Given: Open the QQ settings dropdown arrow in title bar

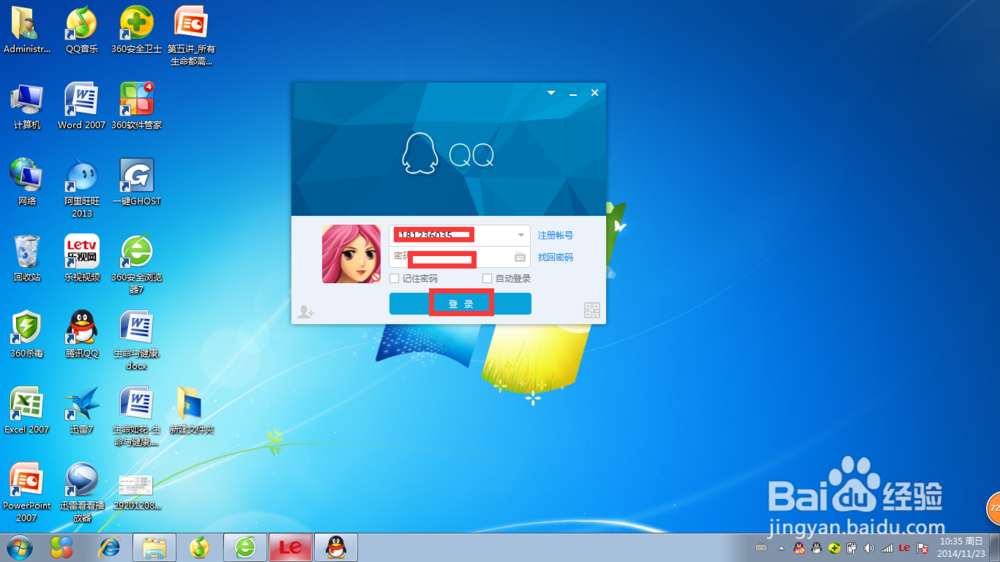Looking at the screenshot, I should click(x=551, y=93).
